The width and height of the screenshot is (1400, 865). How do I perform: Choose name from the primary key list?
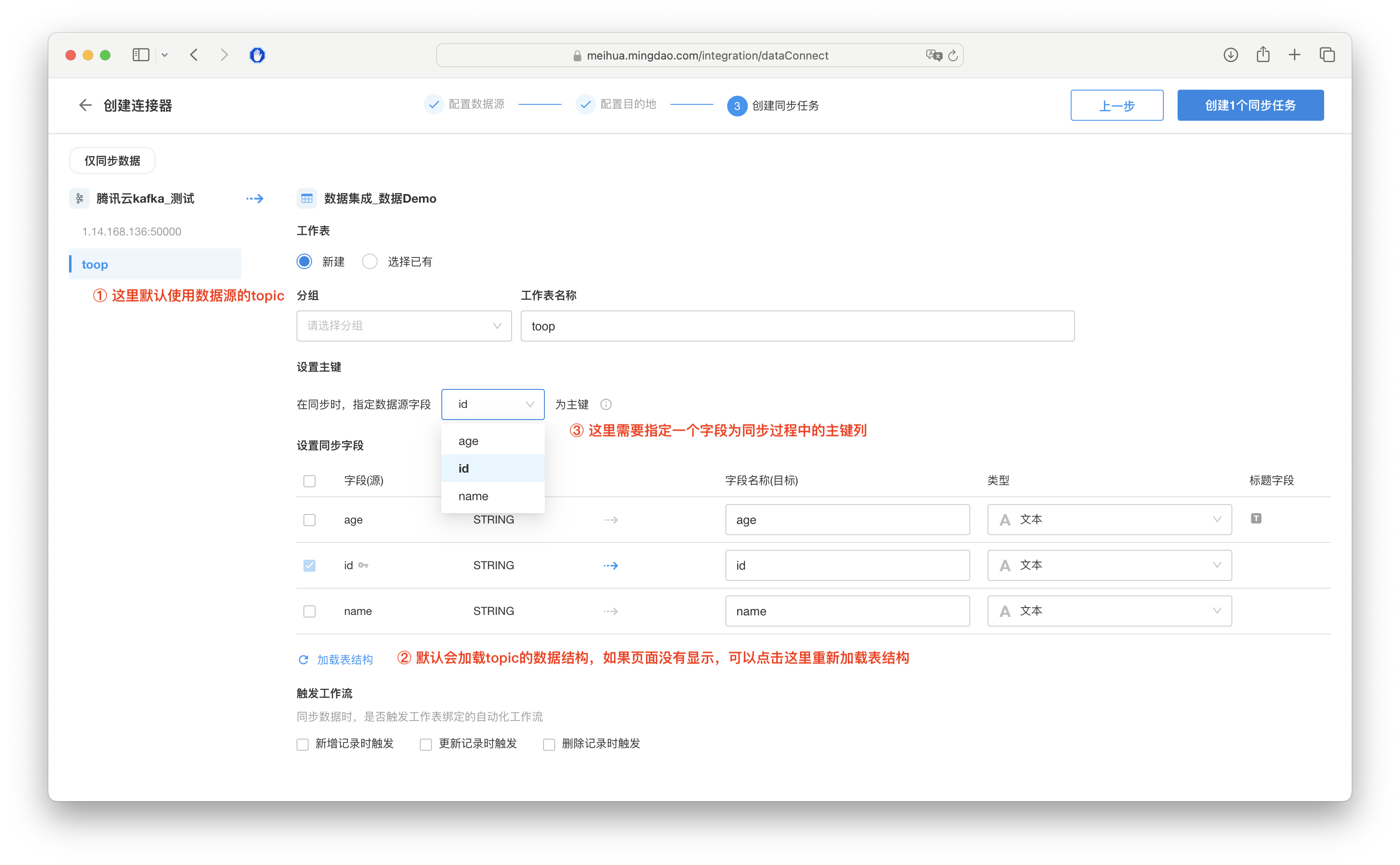pyautogui.click(x=474, y=496)
